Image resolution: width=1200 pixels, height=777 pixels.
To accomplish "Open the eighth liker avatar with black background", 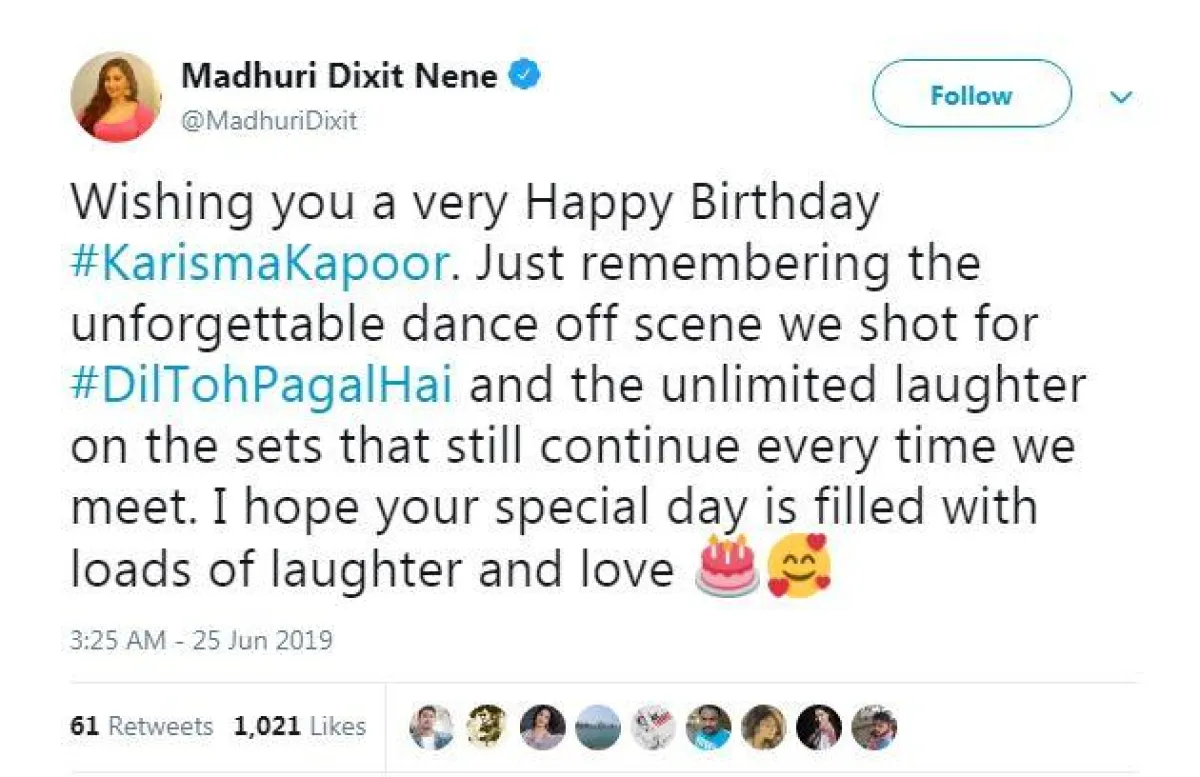I will pos(818,728).
